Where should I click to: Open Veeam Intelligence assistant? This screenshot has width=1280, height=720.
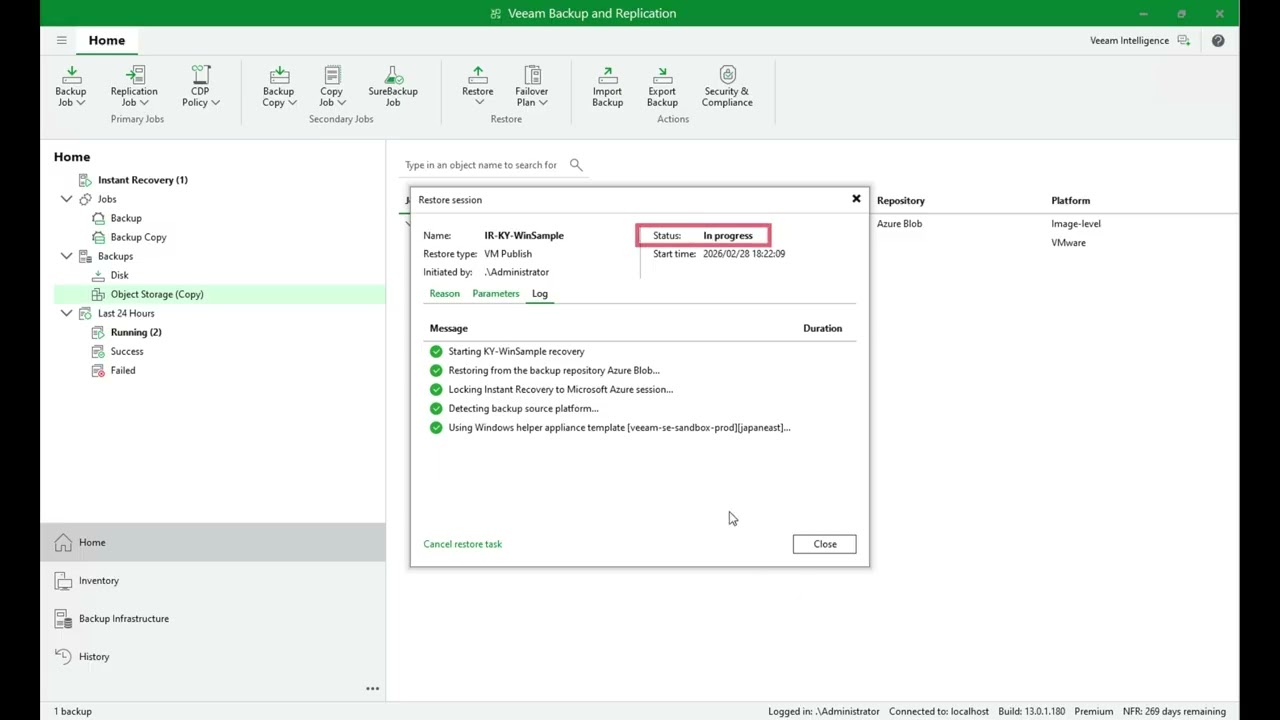(x=1139, y=40)
